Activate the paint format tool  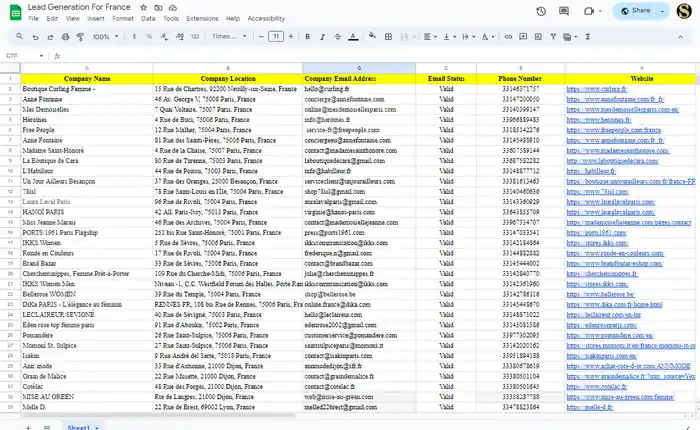pos(80,37)
